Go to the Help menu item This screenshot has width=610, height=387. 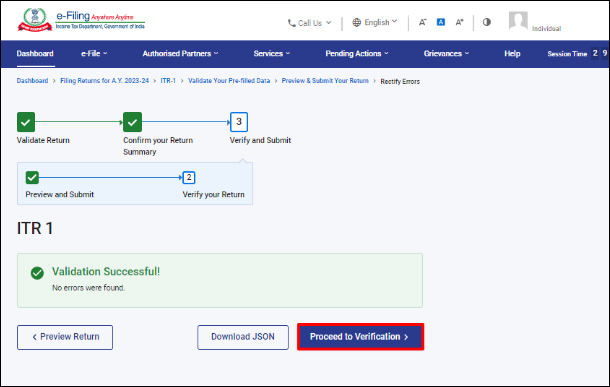tap(512, 54)
